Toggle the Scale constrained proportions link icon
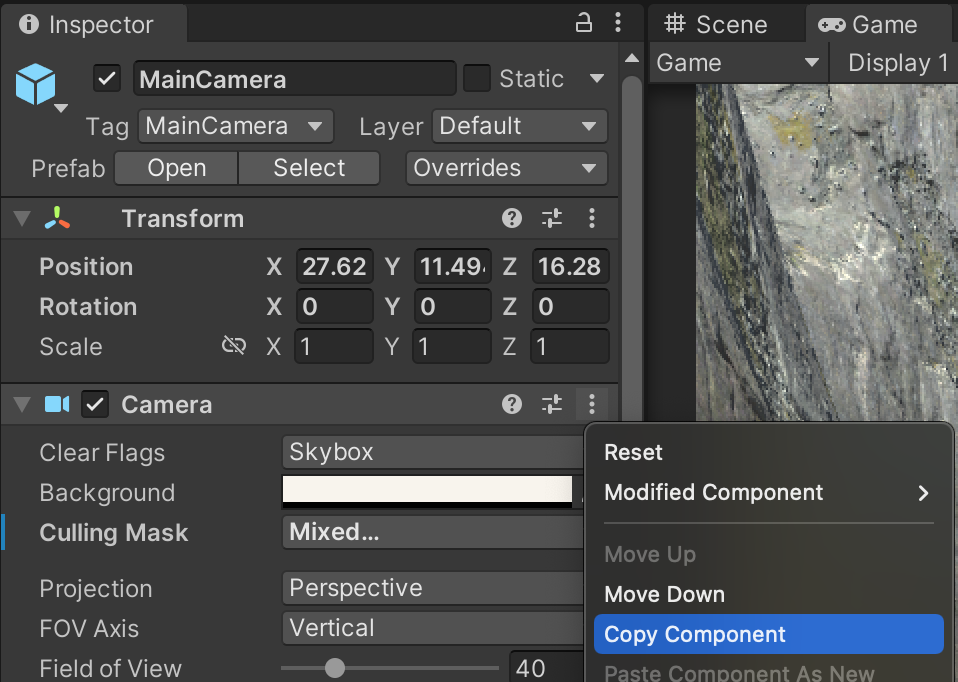Image resolution: width=958 pixels, height=682 pixels. (x=233, y=346)
